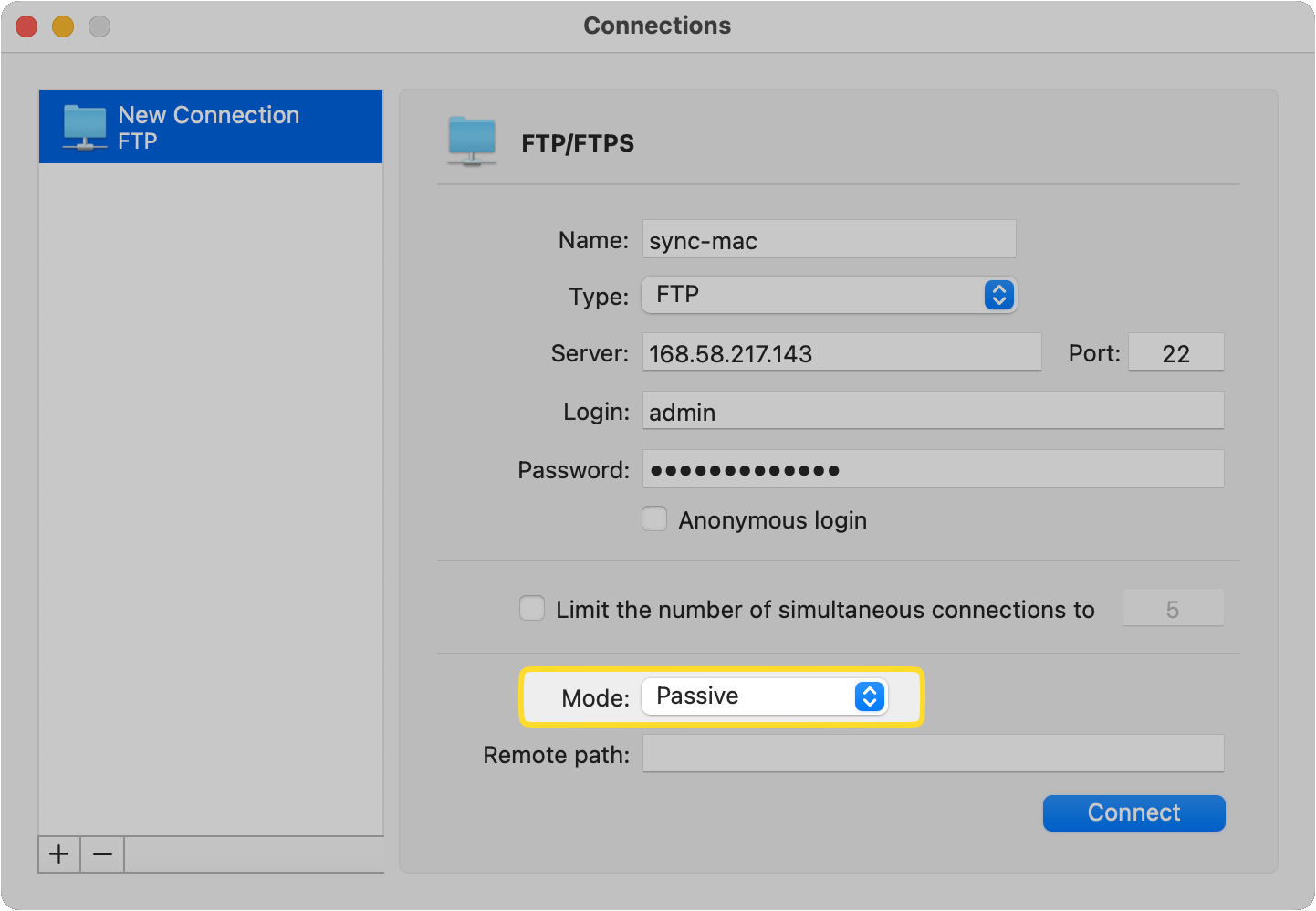Check the limit simultaneous connections option
1316x911 pixels.
(x=532, y=608)
